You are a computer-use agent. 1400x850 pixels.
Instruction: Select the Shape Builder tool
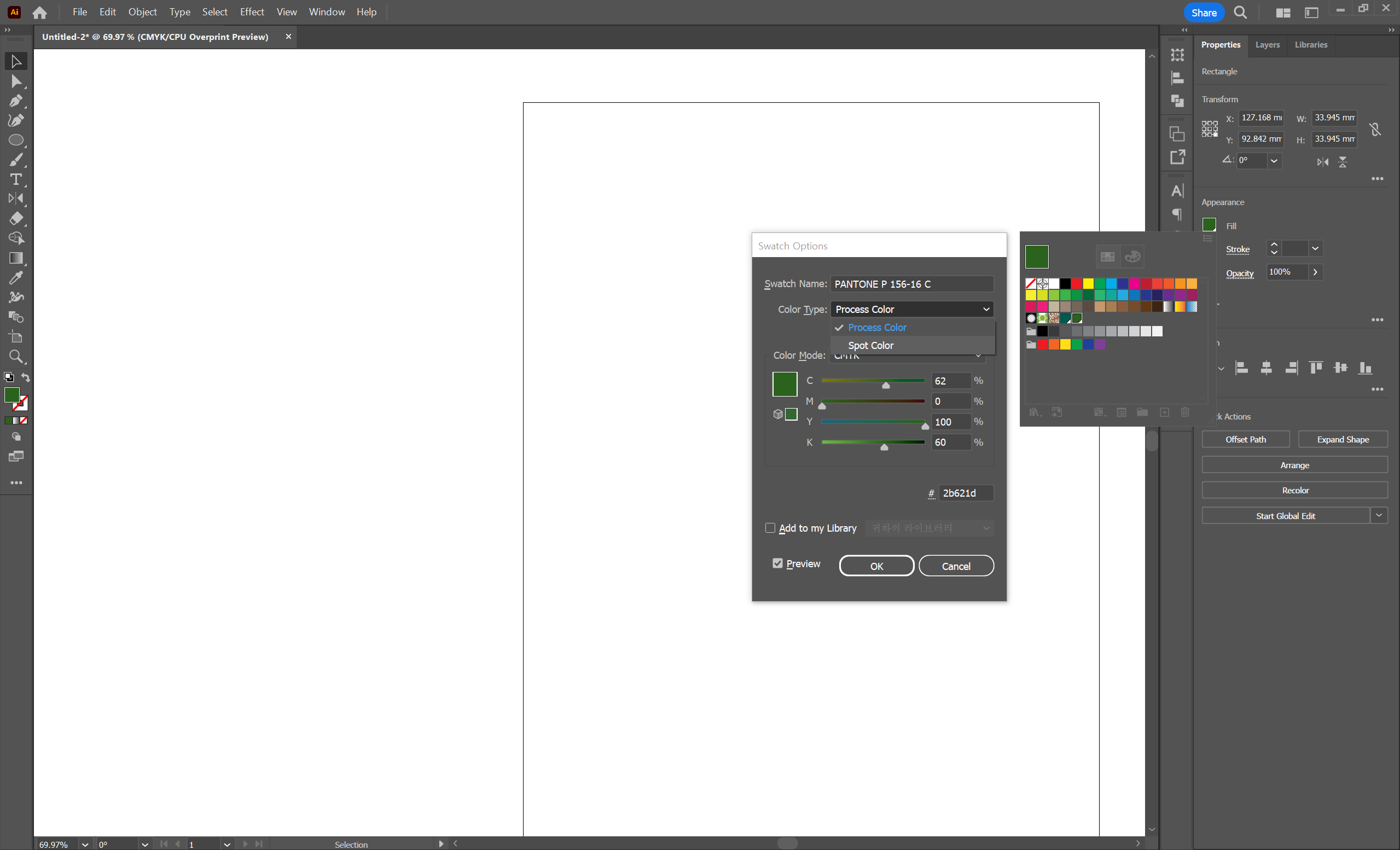16,238
